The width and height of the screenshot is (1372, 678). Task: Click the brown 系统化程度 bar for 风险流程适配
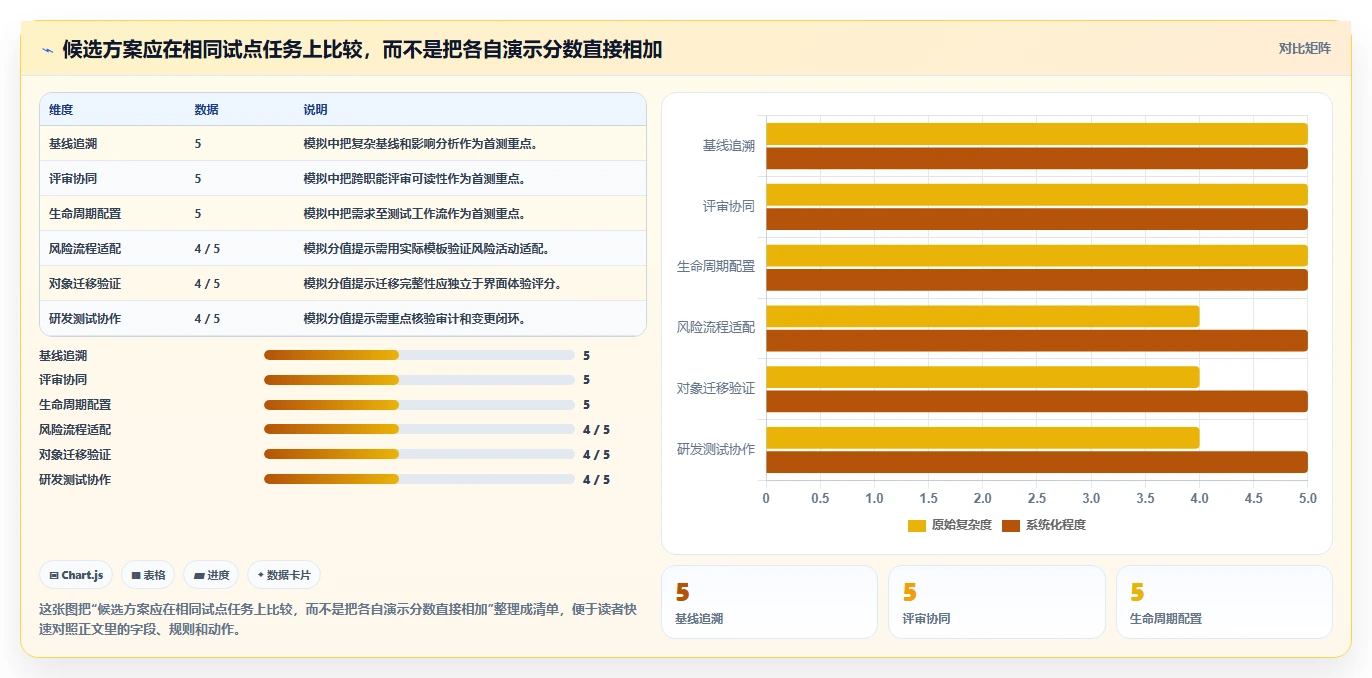pyautogui.click(x=1037, y=341)
